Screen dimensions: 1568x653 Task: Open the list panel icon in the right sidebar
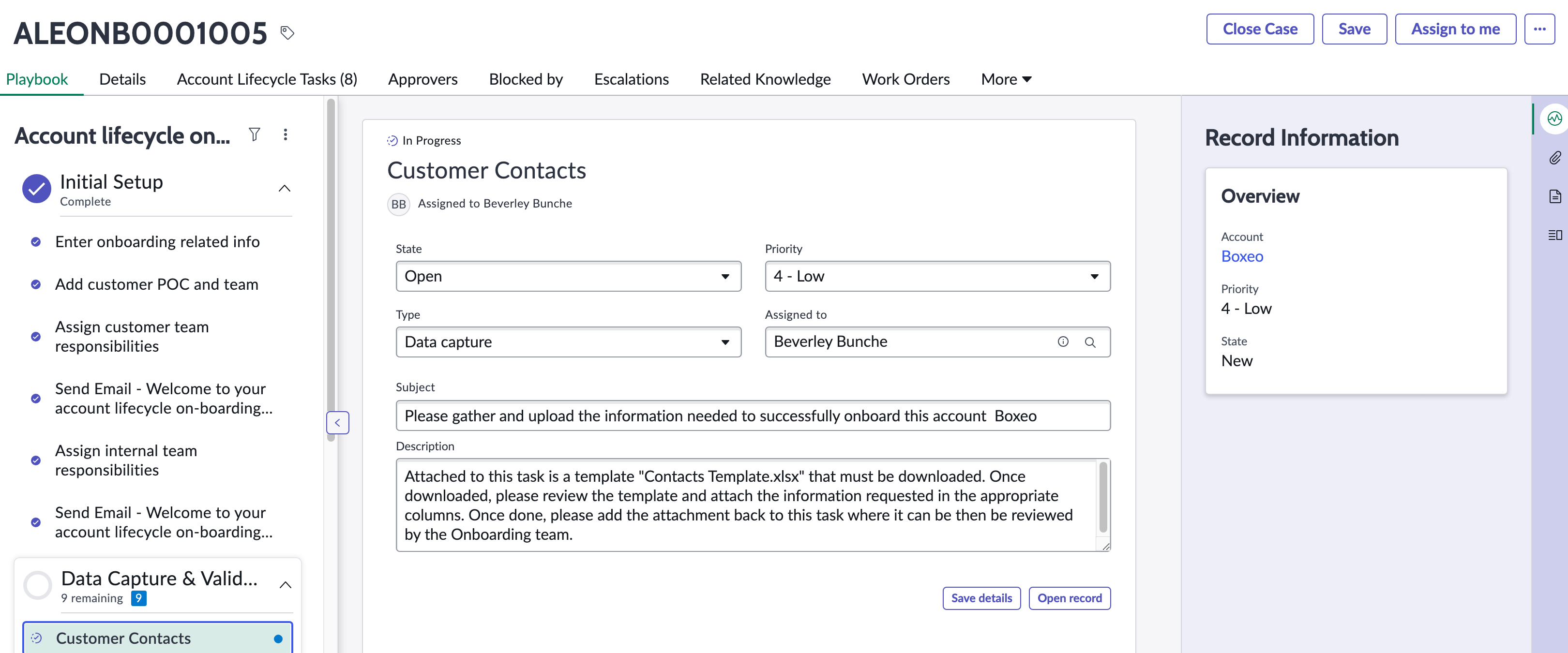pyautogui.click(x=1554, y=235)
